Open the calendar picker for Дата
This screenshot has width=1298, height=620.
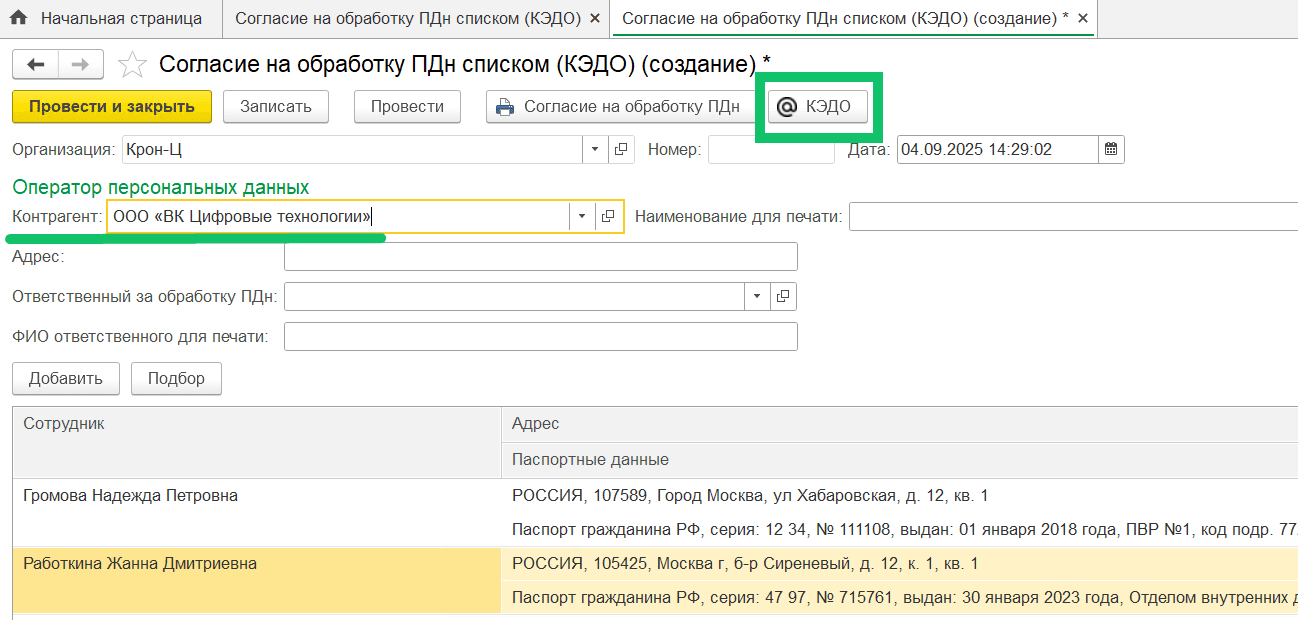pos(1110,150)
